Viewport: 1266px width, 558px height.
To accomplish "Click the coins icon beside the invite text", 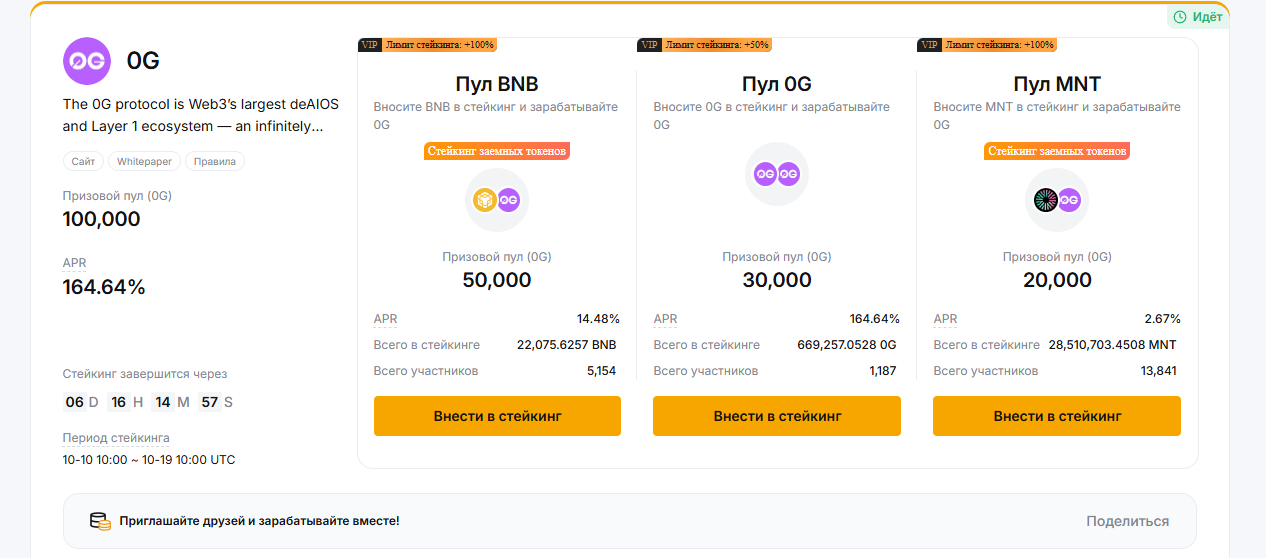I will [x=100, y=521].
